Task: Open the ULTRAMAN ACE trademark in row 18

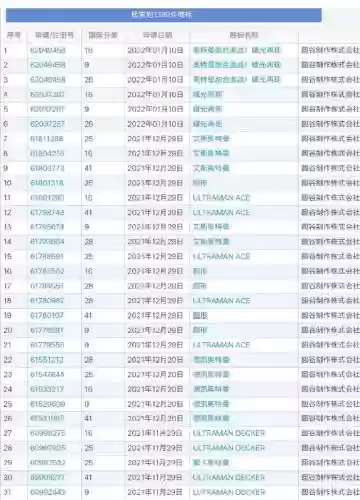Action: (x=221, y=301)
